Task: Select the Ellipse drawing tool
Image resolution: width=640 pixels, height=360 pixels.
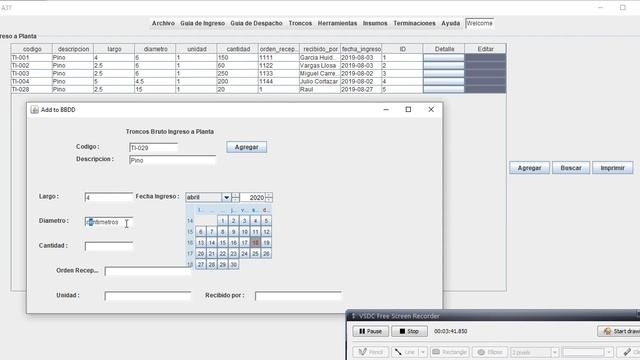Action: [490, 352]
